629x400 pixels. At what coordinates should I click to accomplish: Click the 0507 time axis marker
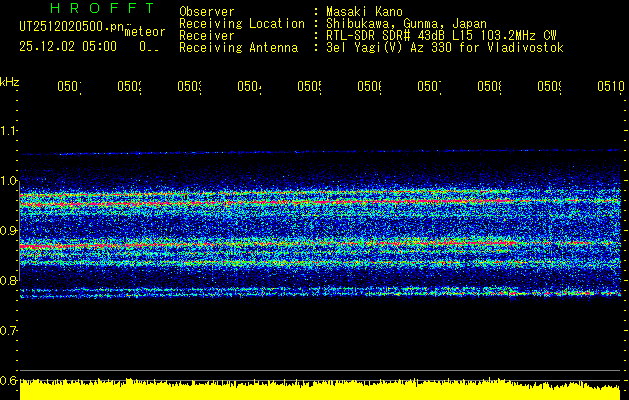click(x=430, y=86)
